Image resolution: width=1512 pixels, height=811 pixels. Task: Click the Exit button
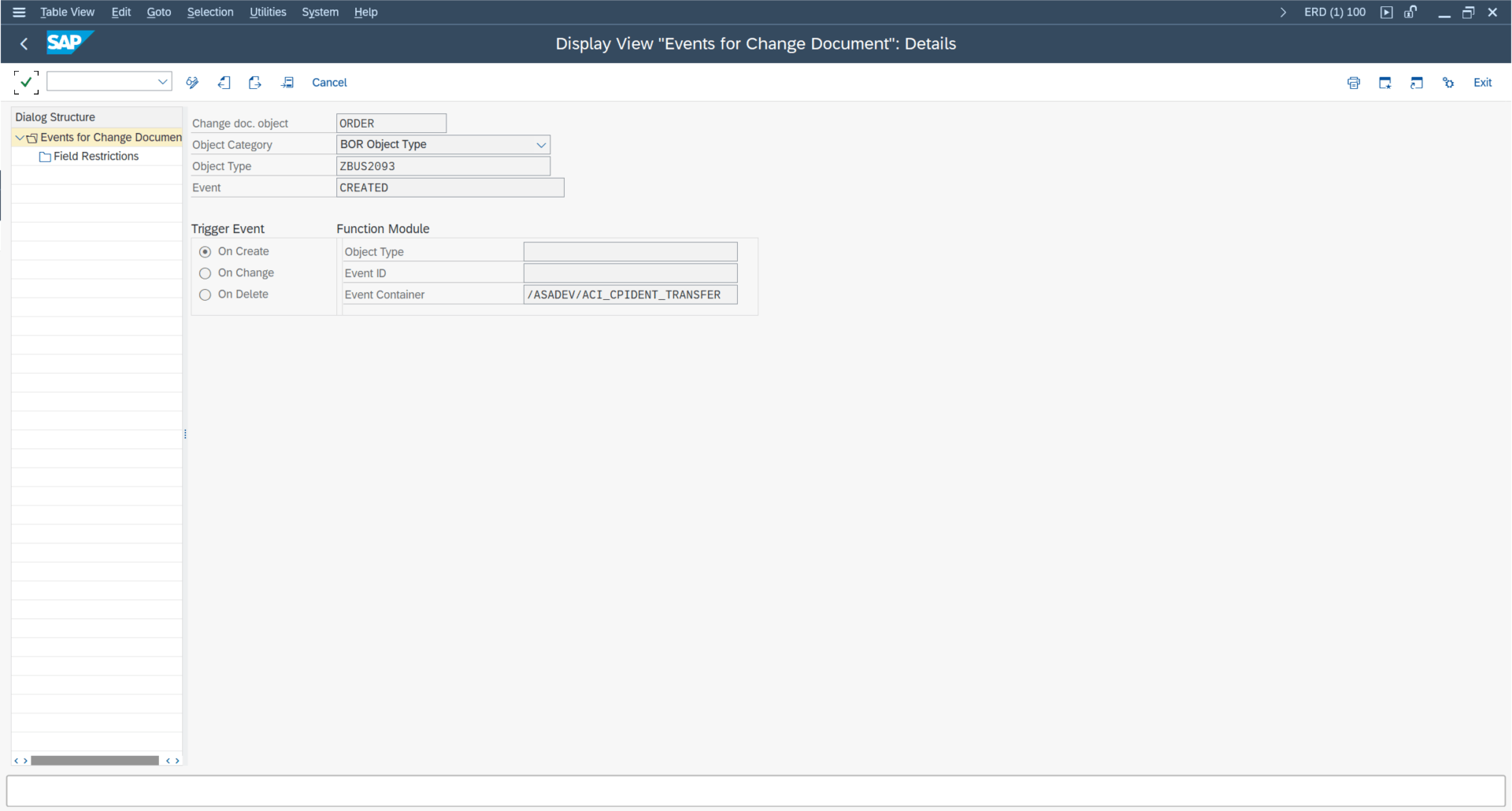[1483, 83]
